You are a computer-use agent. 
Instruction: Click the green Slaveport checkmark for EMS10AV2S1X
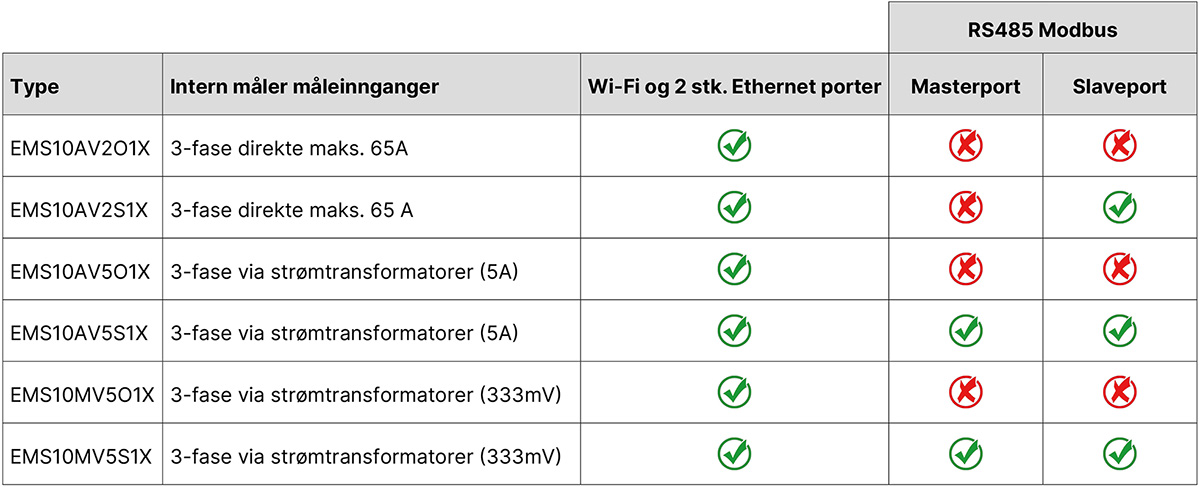[1120, 208]
